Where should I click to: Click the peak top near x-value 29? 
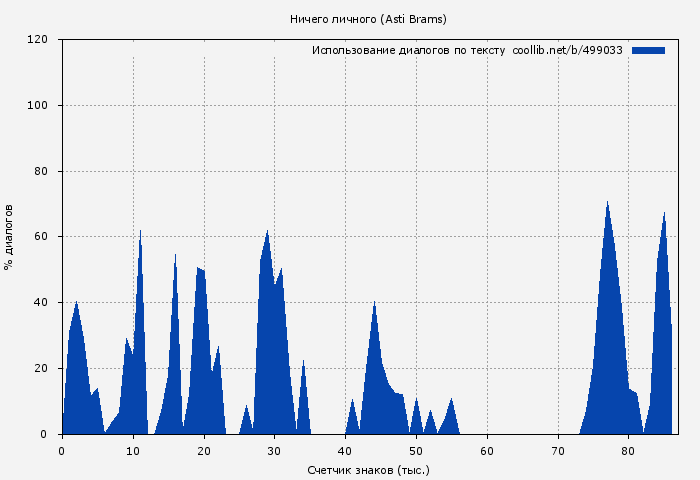267,232
